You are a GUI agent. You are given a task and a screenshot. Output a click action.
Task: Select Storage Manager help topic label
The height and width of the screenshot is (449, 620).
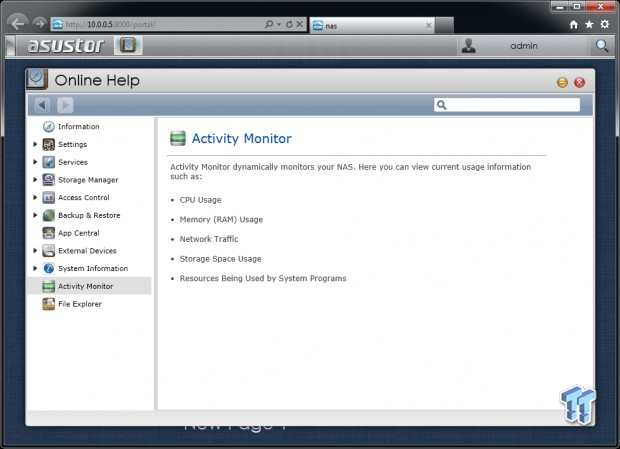88,180
